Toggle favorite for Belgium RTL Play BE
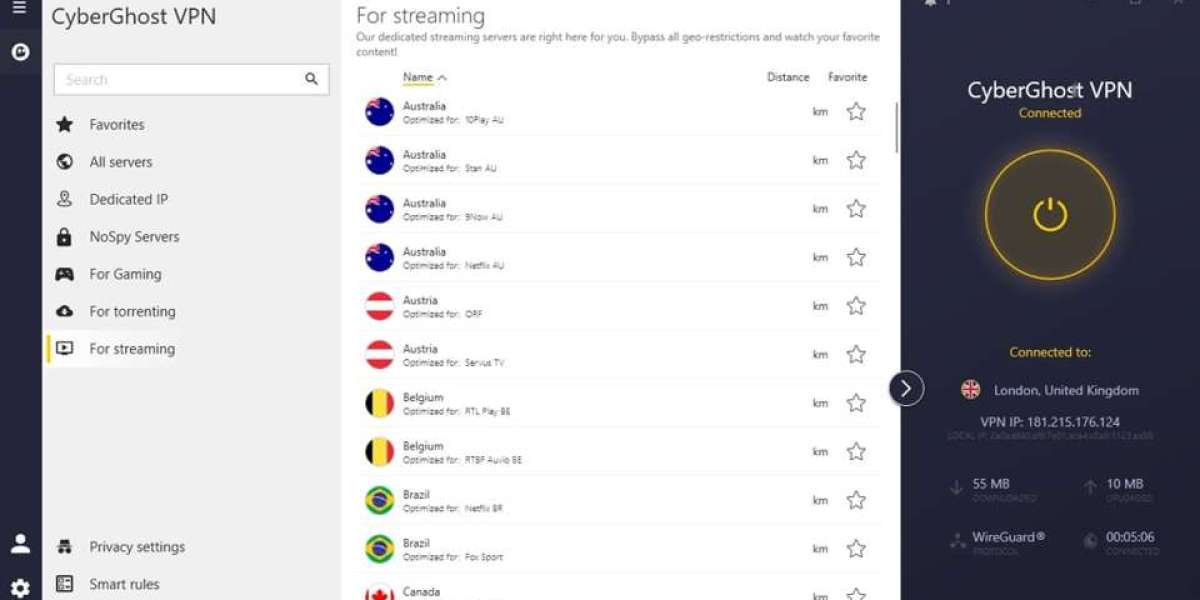Image resolution: width=1200 pixels, height=600 pixels. coord(856,403)
